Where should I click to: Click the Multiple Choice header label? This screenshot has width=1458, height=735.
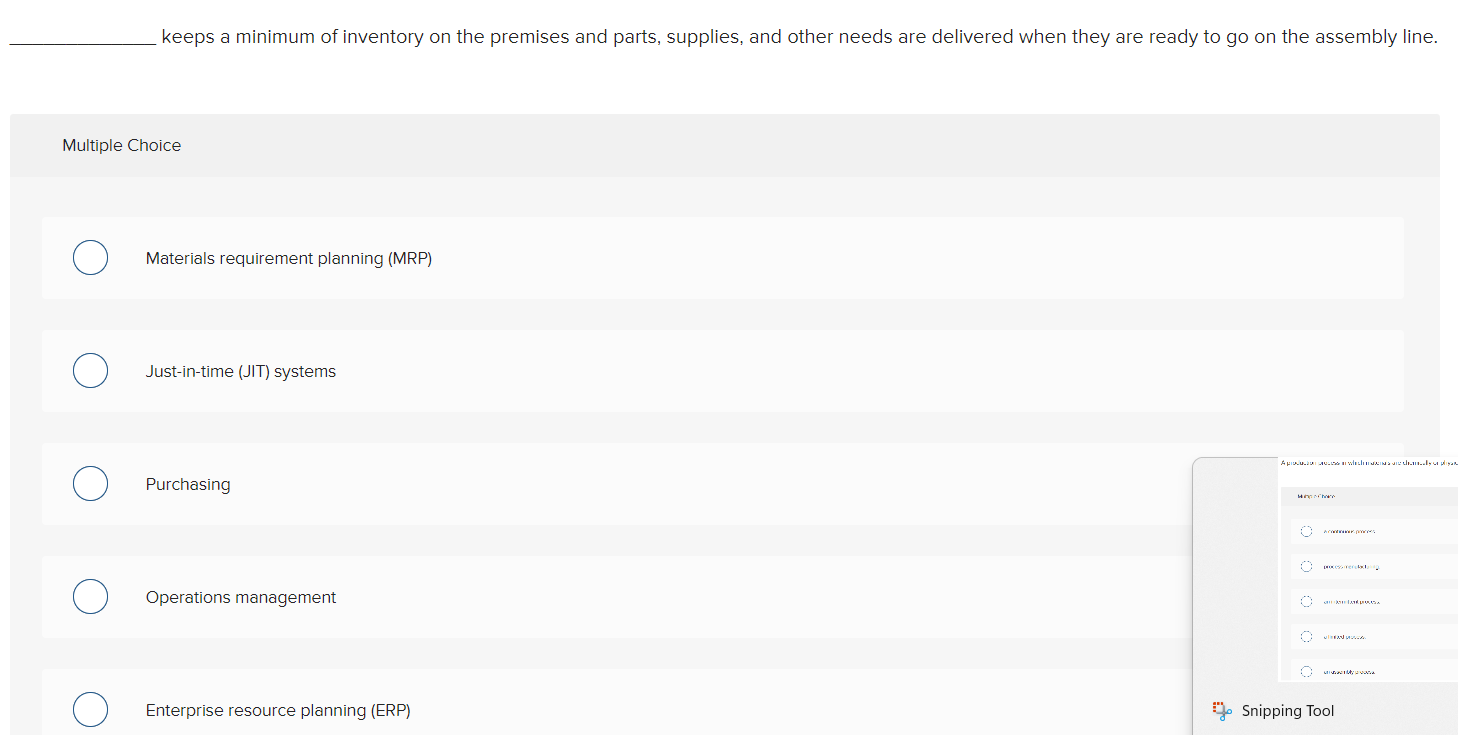(121, 145)
